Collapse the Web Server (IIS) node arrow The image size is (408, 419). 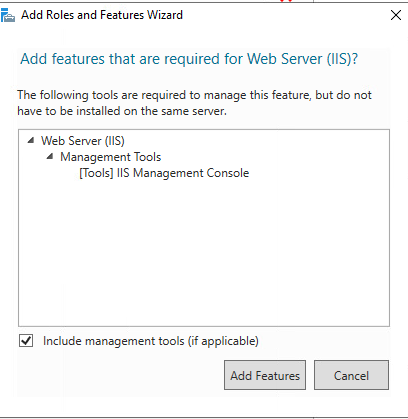click(x=31, y=140)
